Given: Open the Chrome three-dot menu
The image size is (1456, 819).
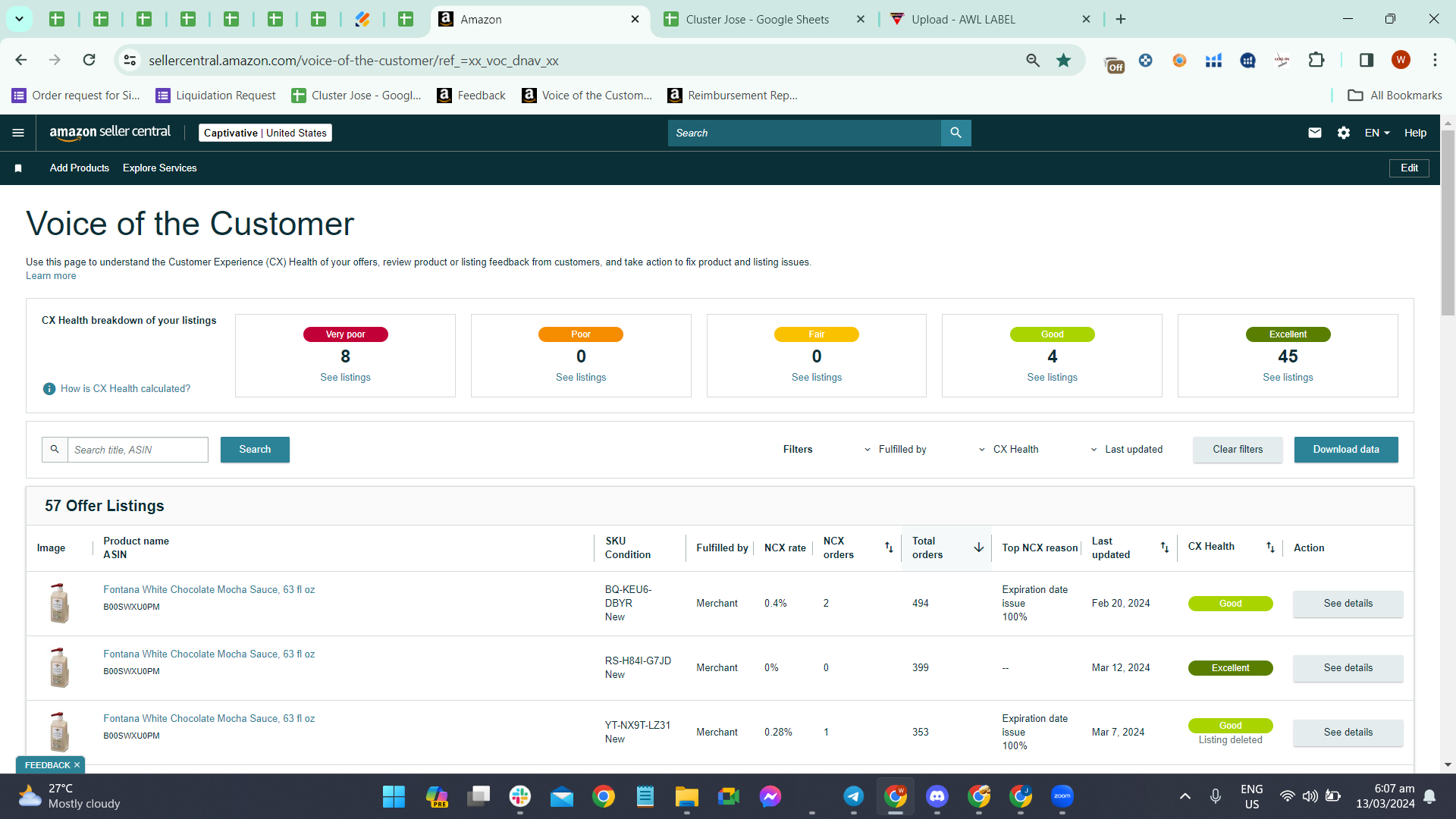Looking at the screenshot, I should coord(1435,60).
